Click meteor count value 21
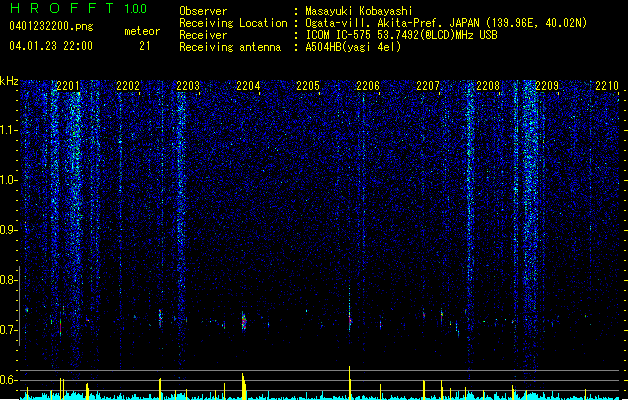 pos(145,46)
